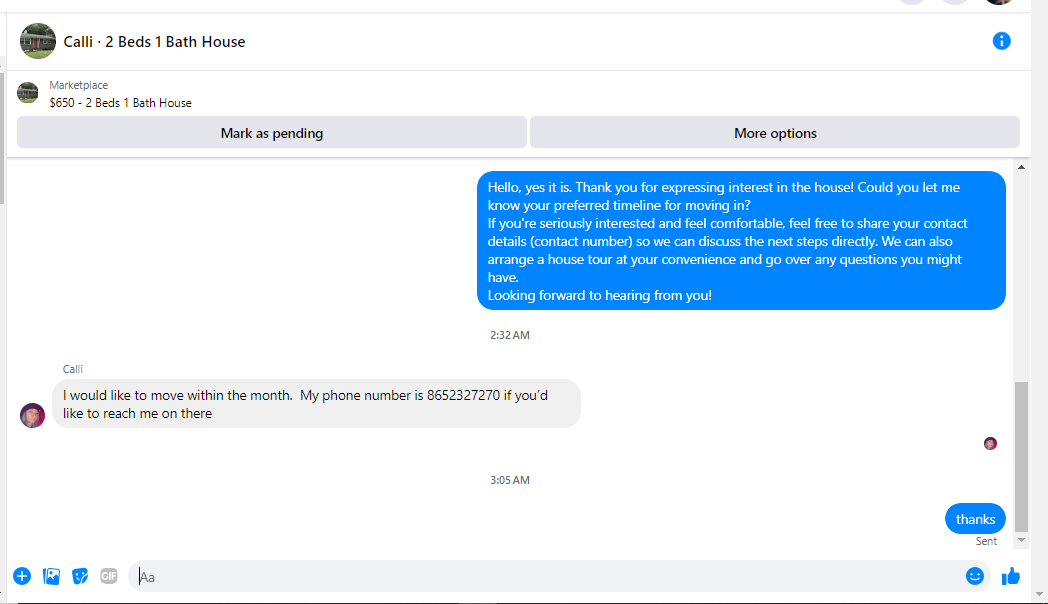Click Calli's message with phone number
Image resolution: width=1048 pixels, height=604 pixels.
pyautogui.click(x=316, y=404)
